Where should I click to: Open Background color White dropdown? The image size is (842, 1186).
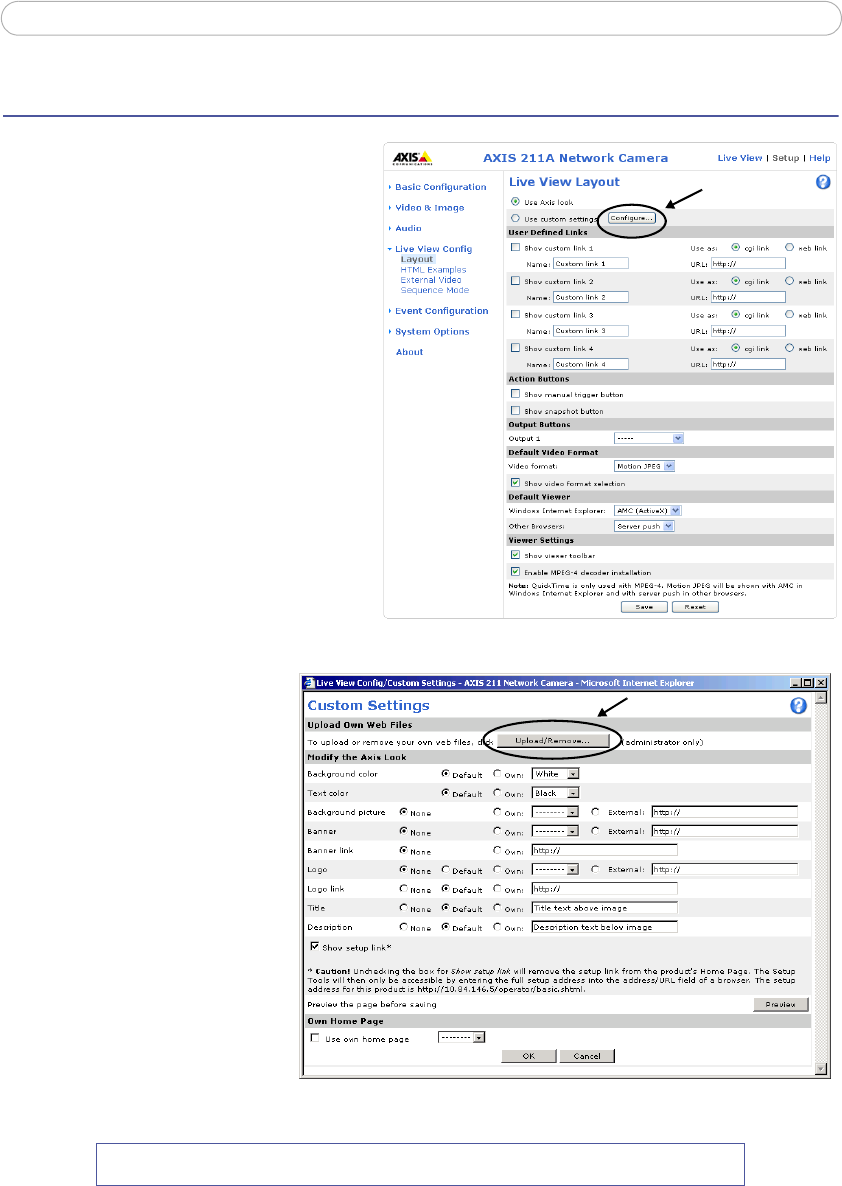tap(555, 774)
